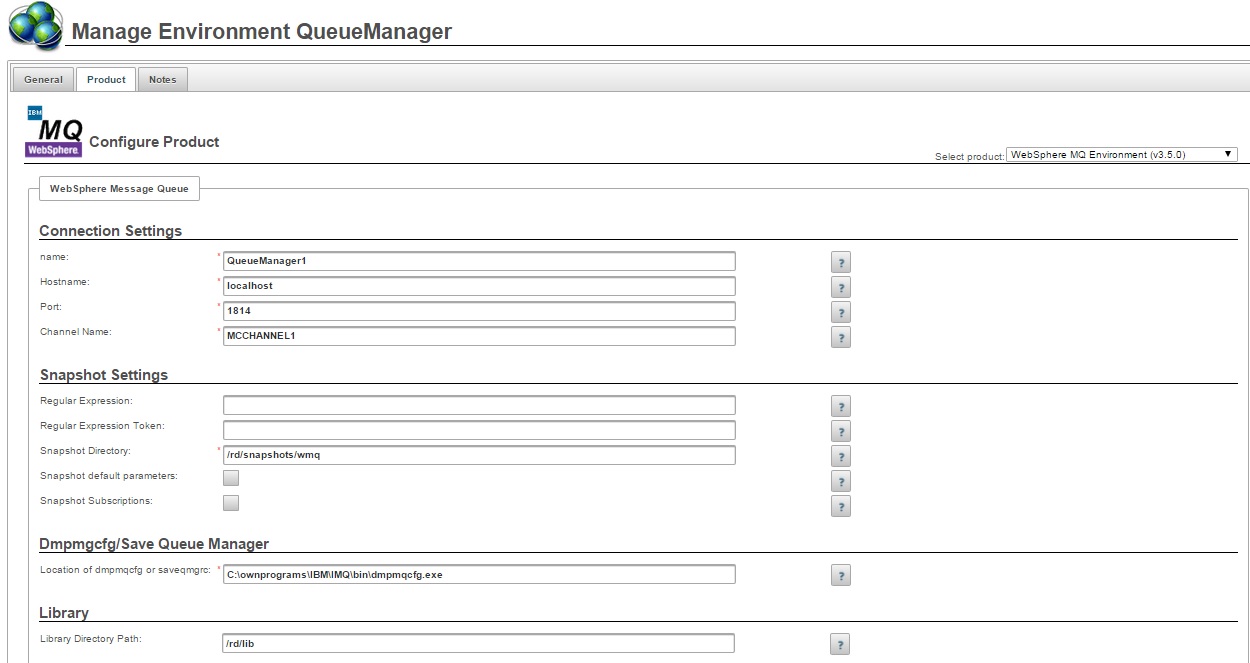The image size is (1250, 663).
Task: Click the "Library" section heading
Action: [x=64, y=612]
